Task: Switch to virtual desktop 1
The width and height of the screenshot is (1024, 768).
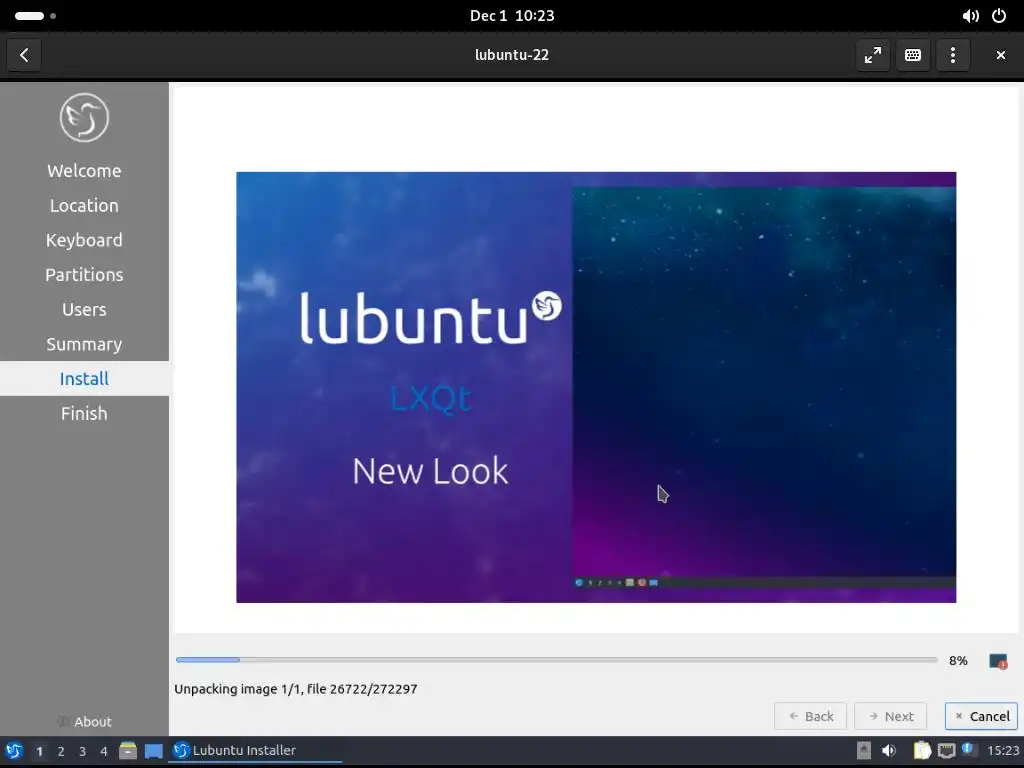Action: 39,752
